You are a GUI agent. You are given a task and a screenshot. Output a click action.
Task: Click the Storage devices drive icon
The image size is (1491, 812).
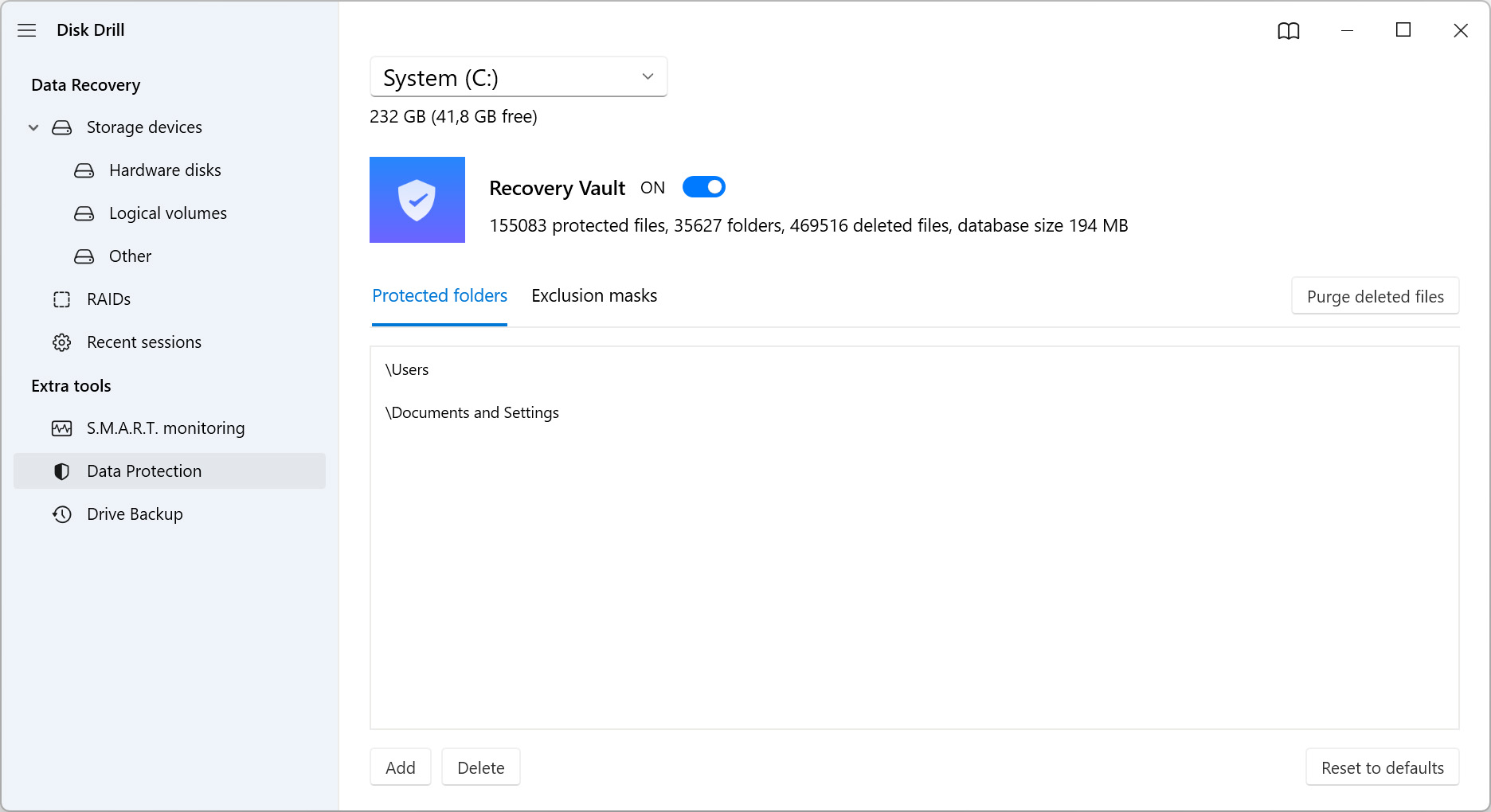(62, 127)
